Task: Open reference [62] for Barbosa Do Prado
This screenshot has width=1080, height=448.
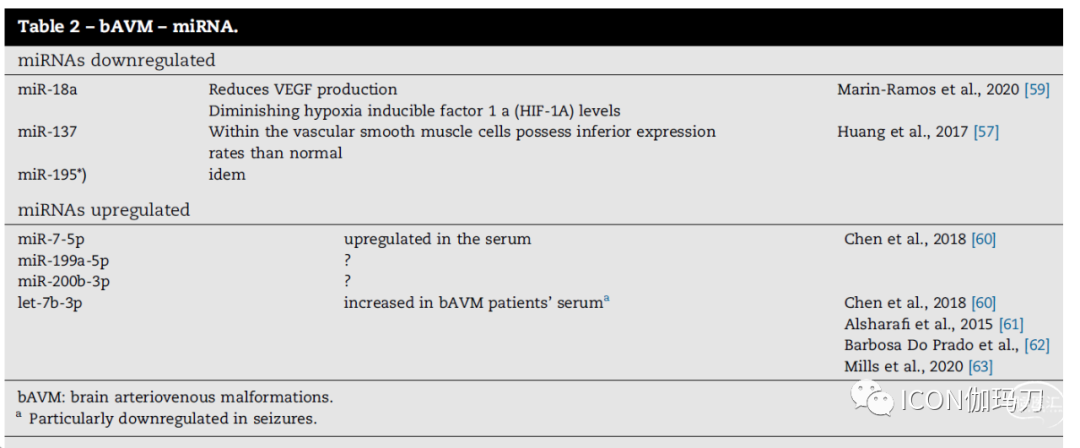Action: (x=1037, y=345)
